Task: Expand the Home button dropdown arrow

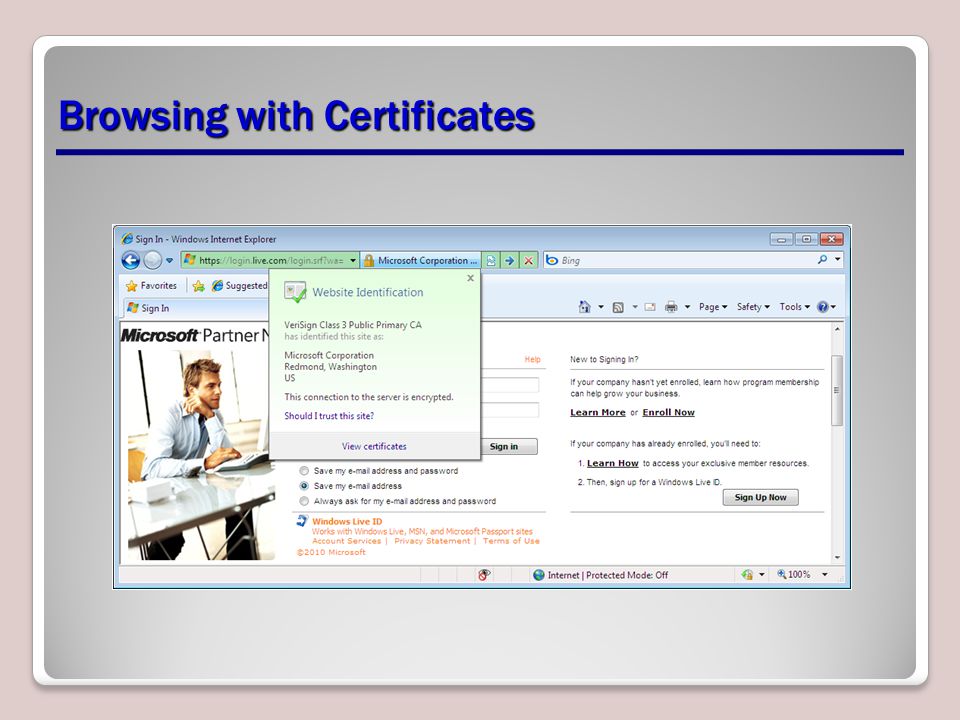Action: (601, 307)
